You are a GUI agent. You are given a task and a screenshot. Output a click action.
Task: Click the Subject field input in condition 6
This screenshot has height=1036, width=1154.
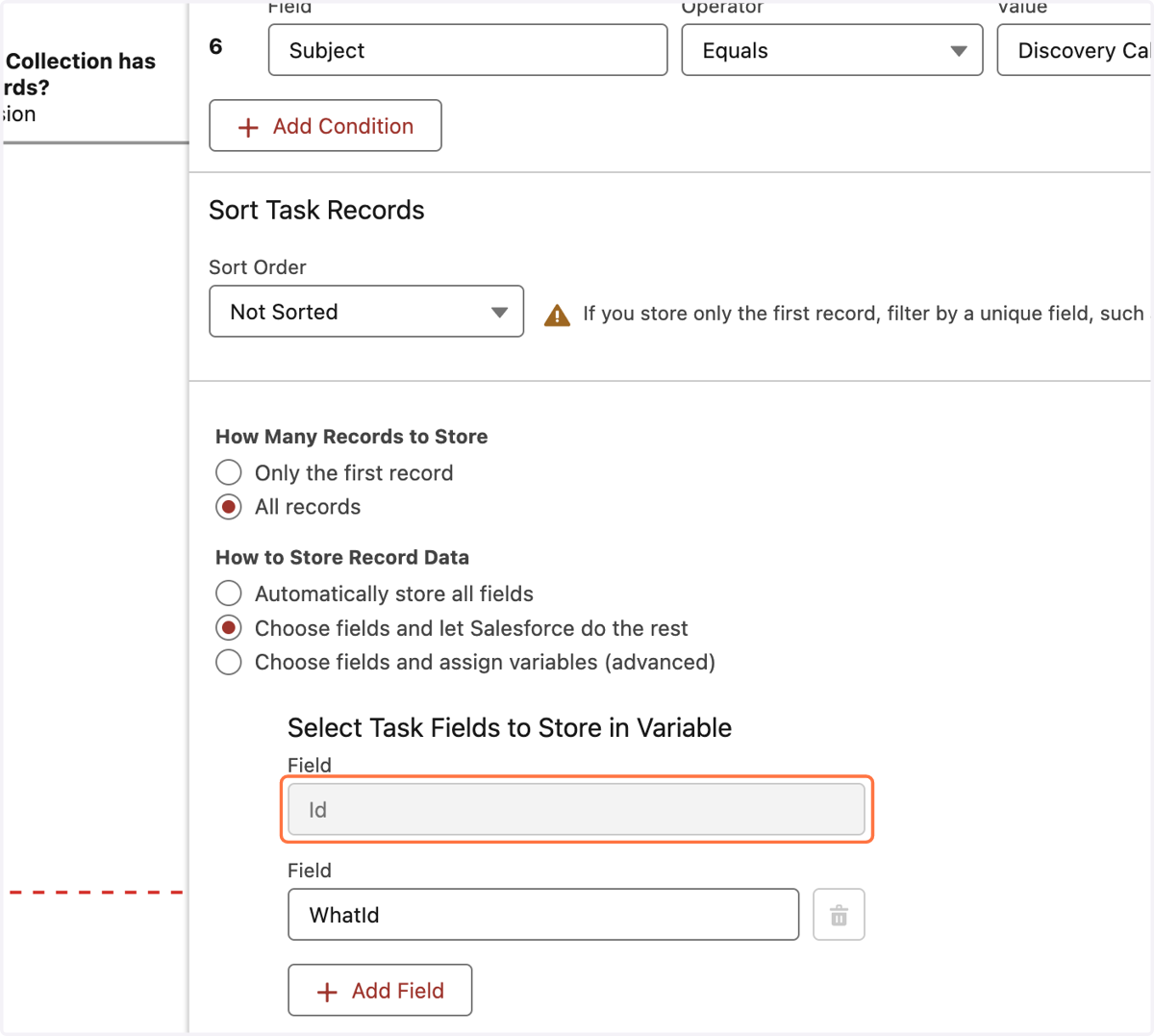pos(467,50)
